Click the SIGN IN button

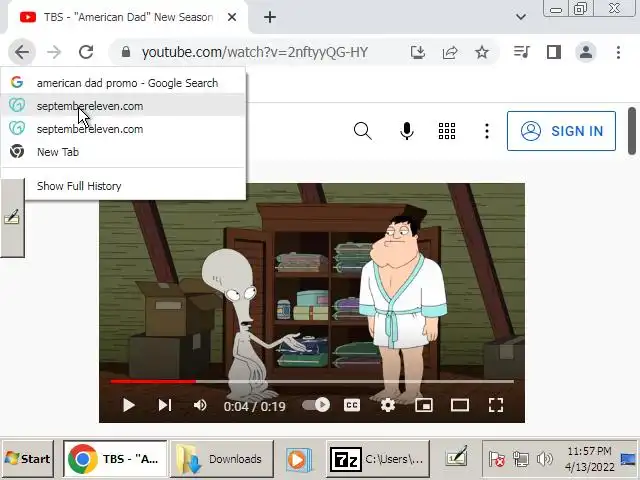pos(561,131)
